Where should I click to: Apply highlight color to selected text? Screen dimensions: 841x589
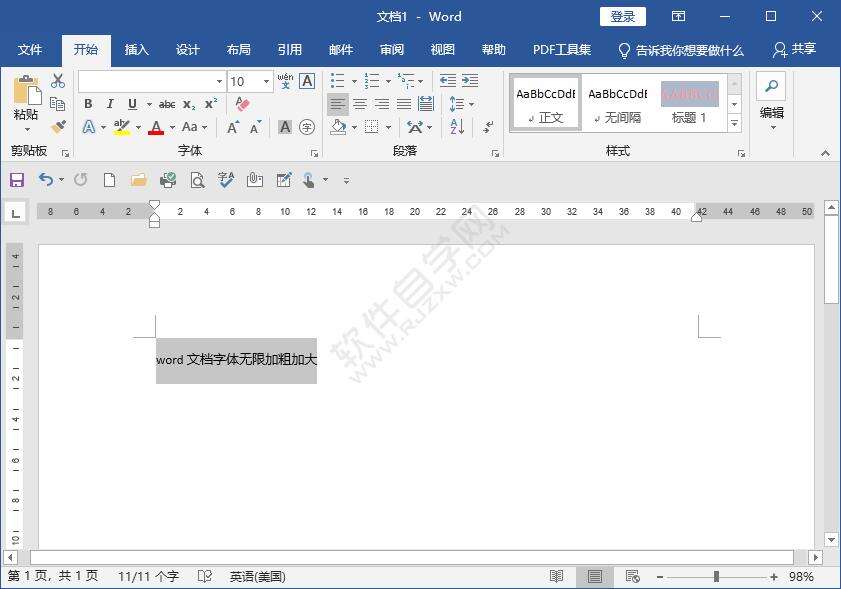pyautogui.click(x=120, y=127)
